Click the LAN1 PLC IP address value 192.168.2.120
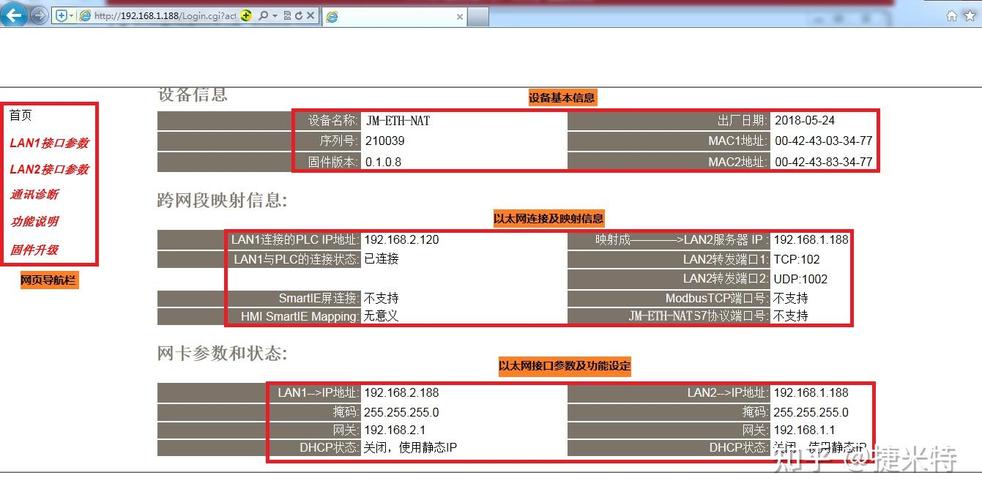The width and height of the screenshot is (982, 500). pyautogui.click(x=401, y=240)
